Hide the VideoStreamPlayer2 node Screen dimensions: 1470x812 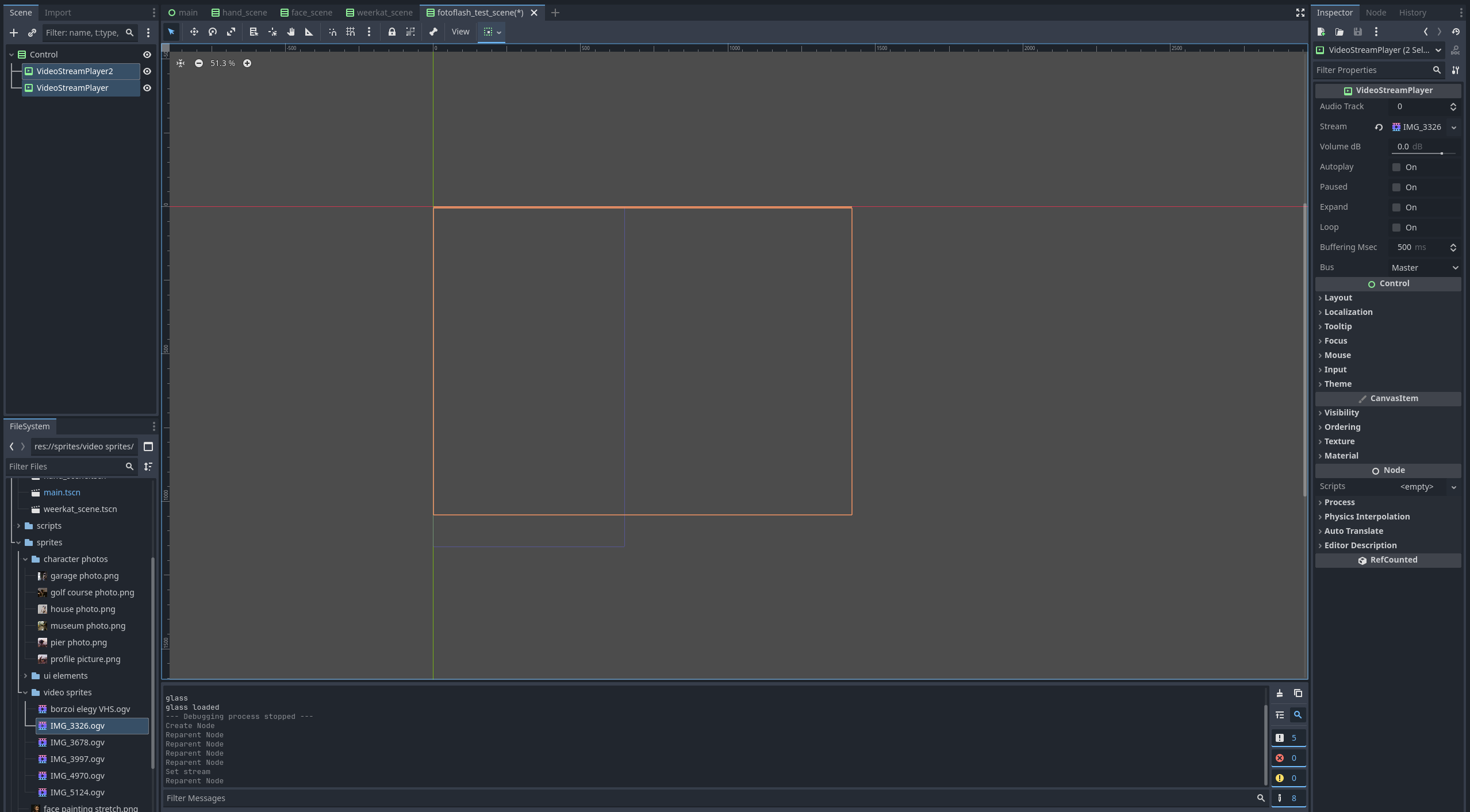(x=147, y=71)
